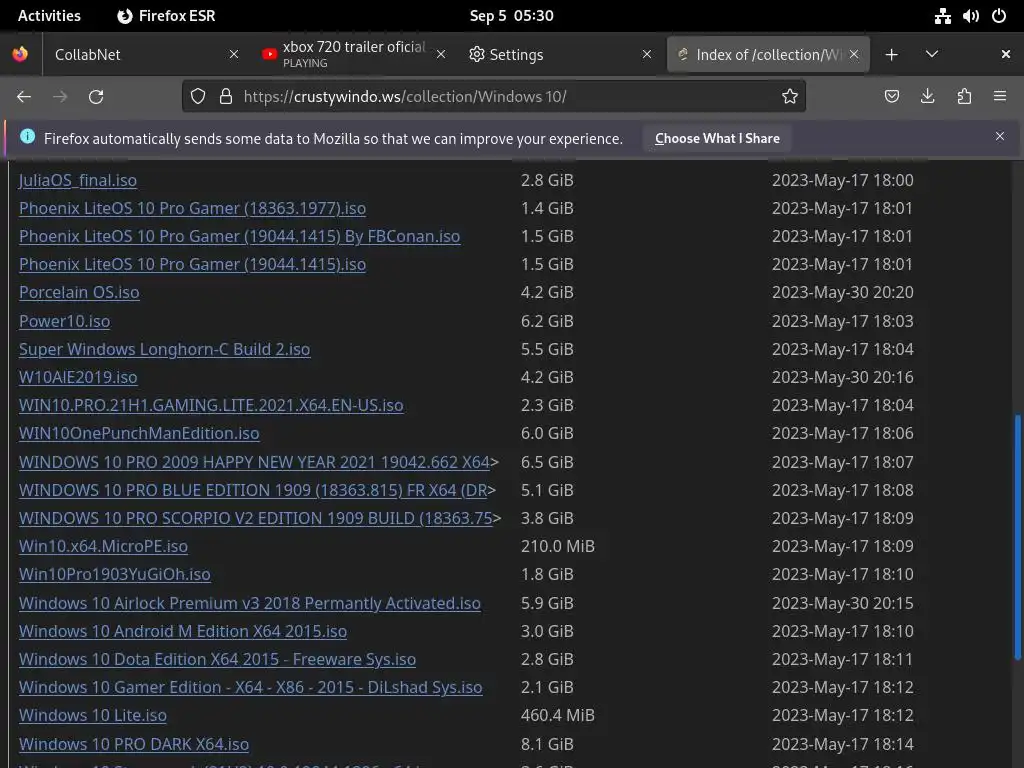Close the Settings tab
Viewport: 1024px width, 768px height.
(x=647, y=55)
